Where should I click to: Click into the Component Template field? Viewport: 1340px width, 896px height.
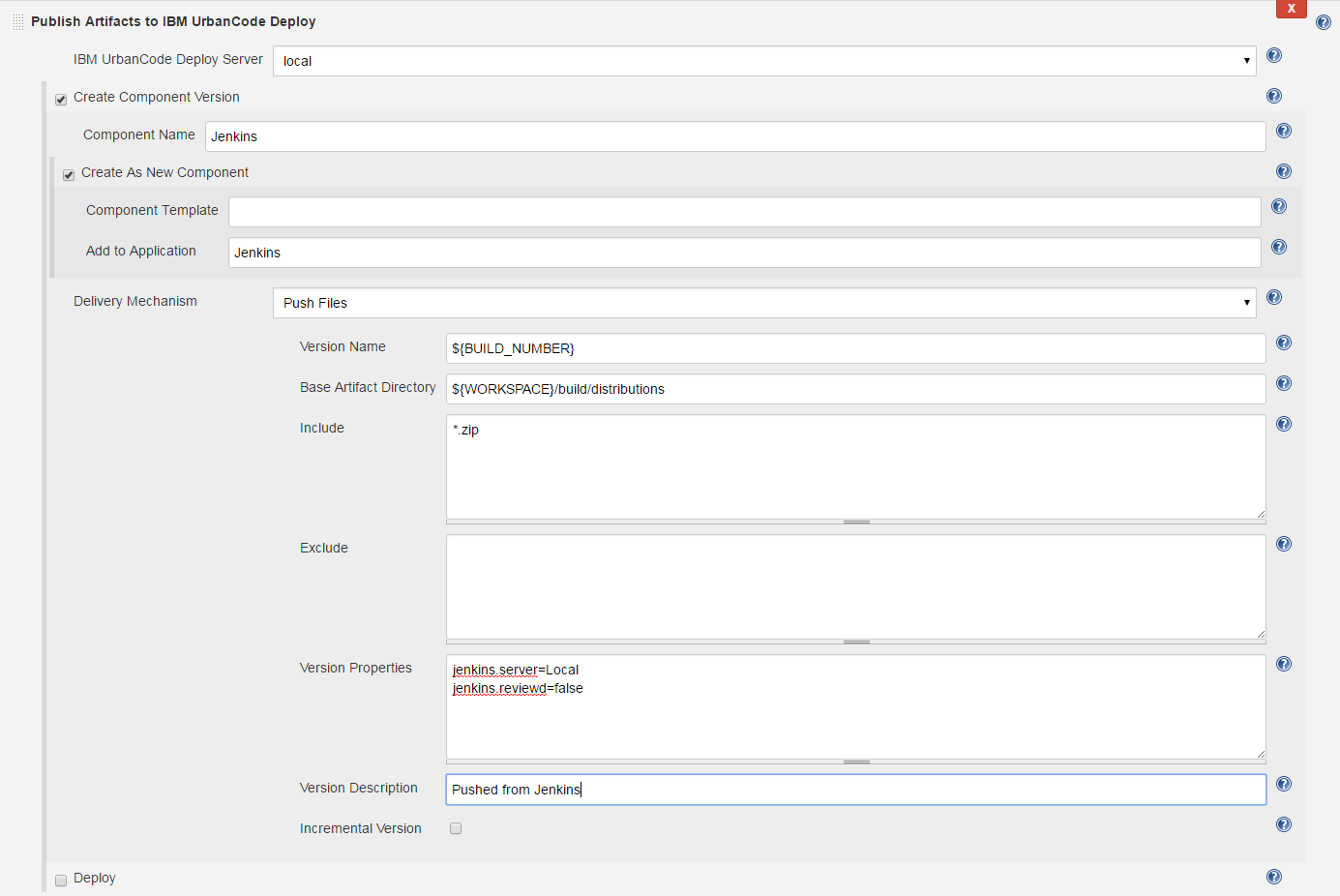coord(744,212)
